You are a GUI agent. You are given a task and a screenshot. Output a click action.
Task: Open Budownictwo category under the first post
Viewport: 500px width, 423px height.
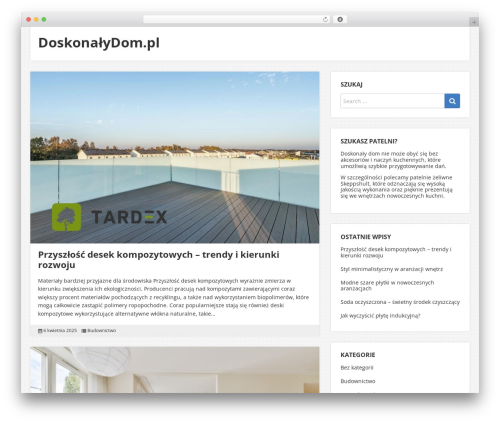tap(102, 331)
